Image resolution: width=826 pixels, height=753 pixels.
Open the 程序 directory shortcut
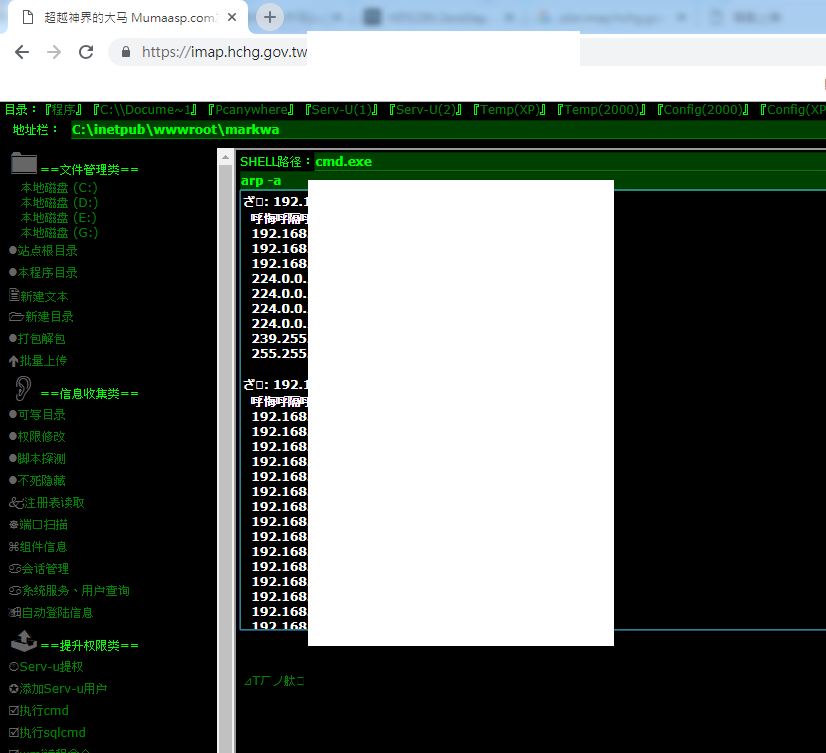click(63, 110)
